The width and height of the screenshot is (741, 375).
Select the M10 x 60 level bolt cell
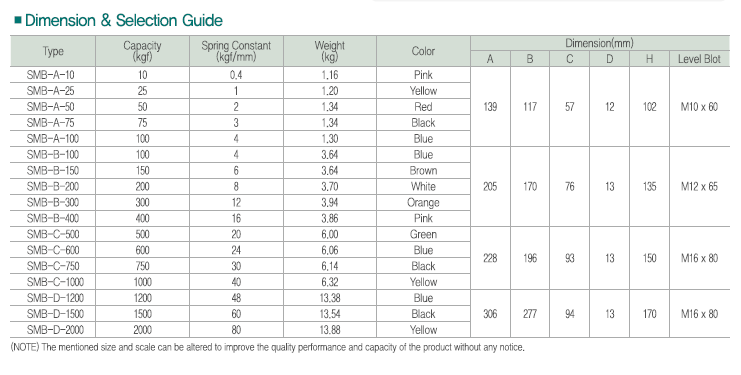click(699, 107)
